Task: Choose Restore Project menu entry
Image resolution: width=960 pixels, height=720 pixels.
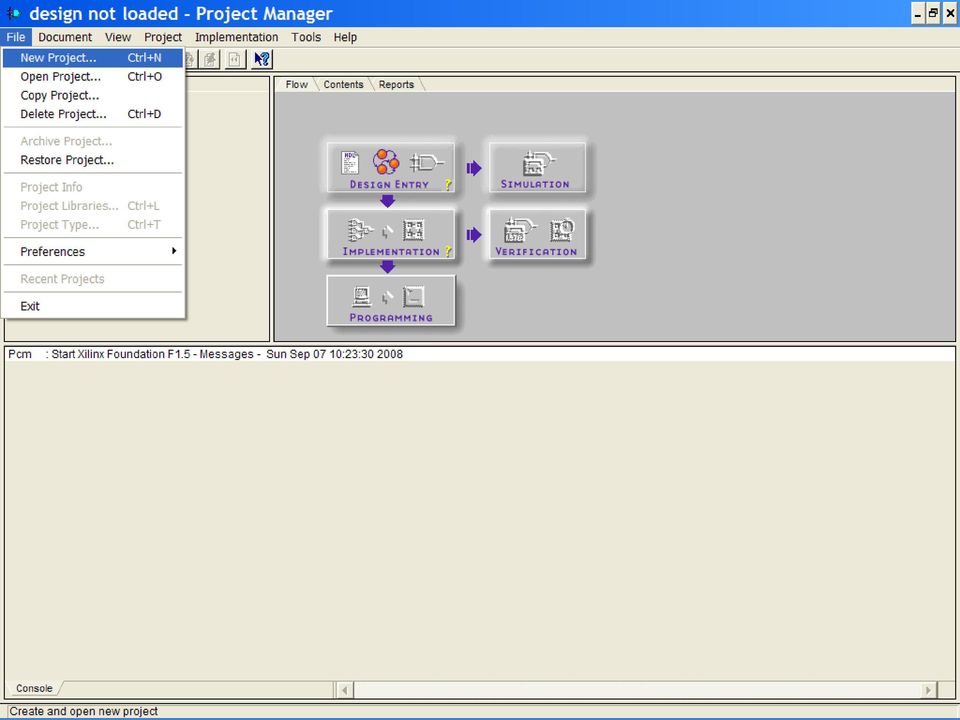Action: [93, 160]
